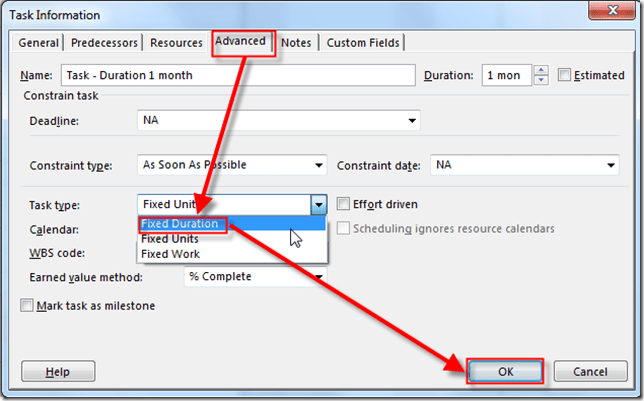Open the Custom Fields tab
This screenshot has width=644, height=401.
point(361,43)
